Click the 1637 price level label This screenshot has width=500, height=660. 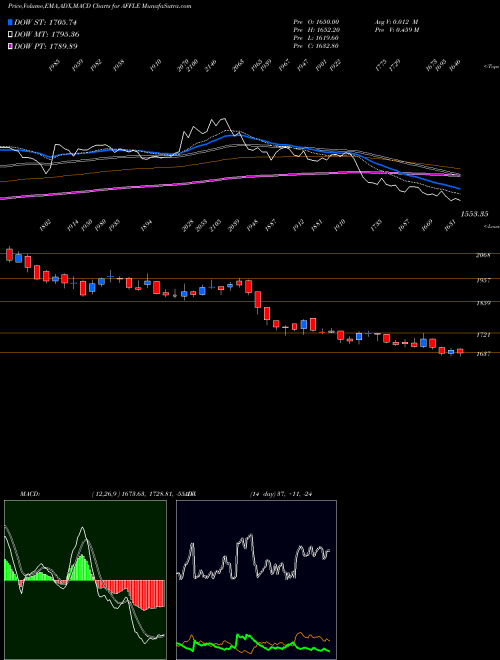483,354
